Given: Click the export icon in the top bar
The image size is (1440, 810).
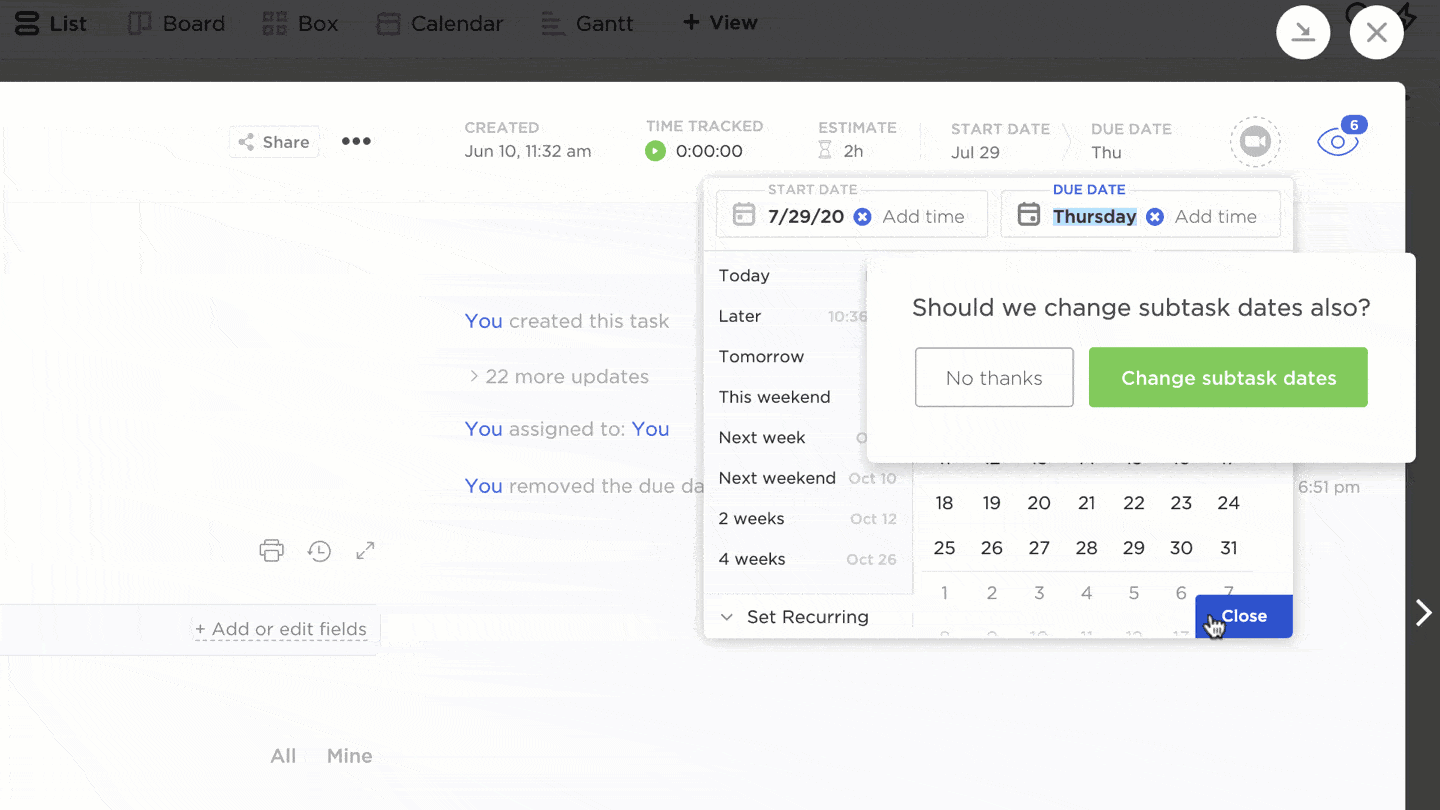Looking at the screenshot, I should pos(1303,32).
